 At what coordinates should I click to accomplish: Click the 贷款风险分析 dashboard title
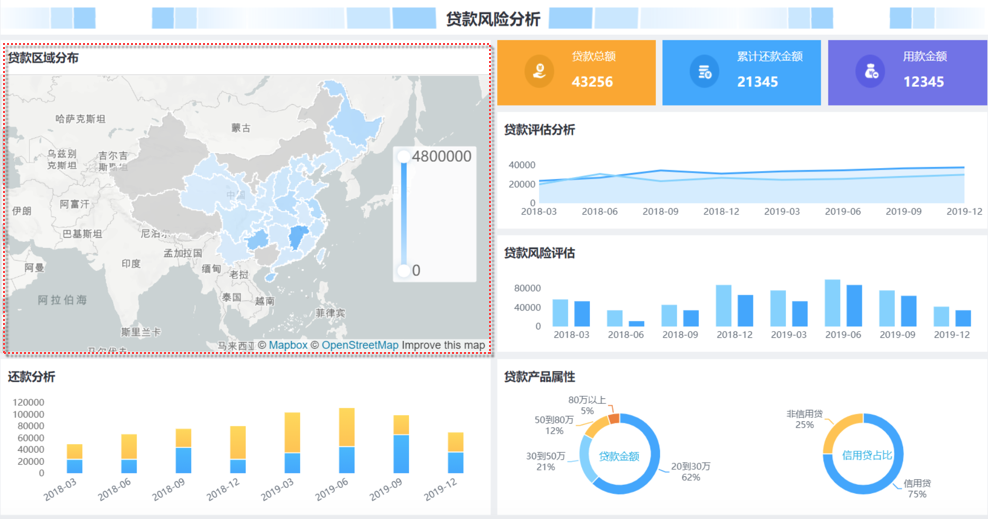(493, 19)
